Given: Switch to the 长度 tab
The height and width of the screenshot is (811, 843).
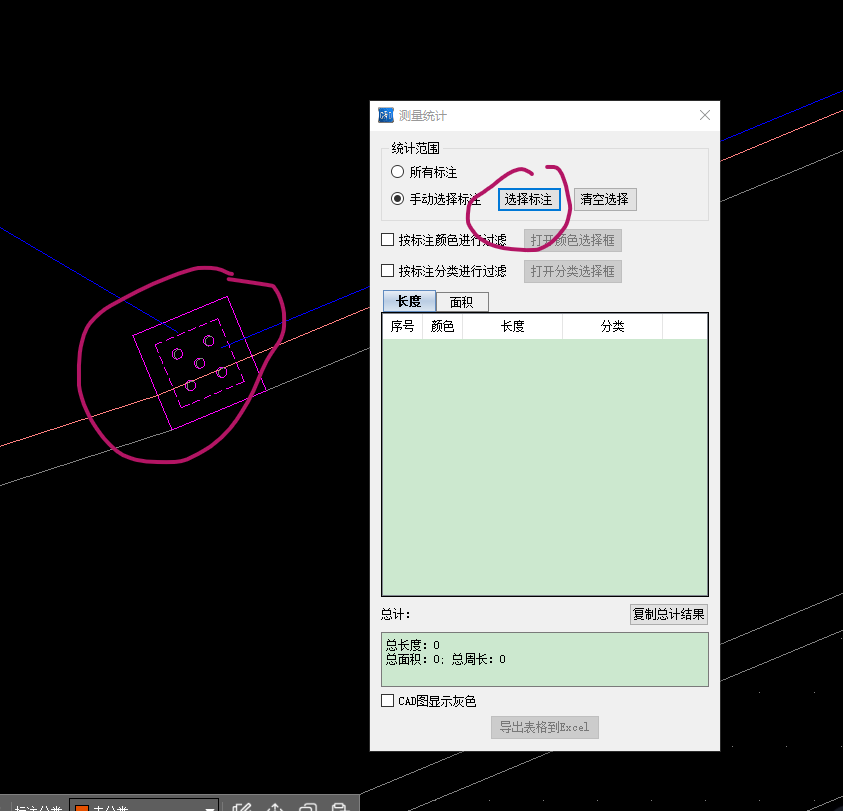Looking at the screenshot, I should tap(409, 301).
